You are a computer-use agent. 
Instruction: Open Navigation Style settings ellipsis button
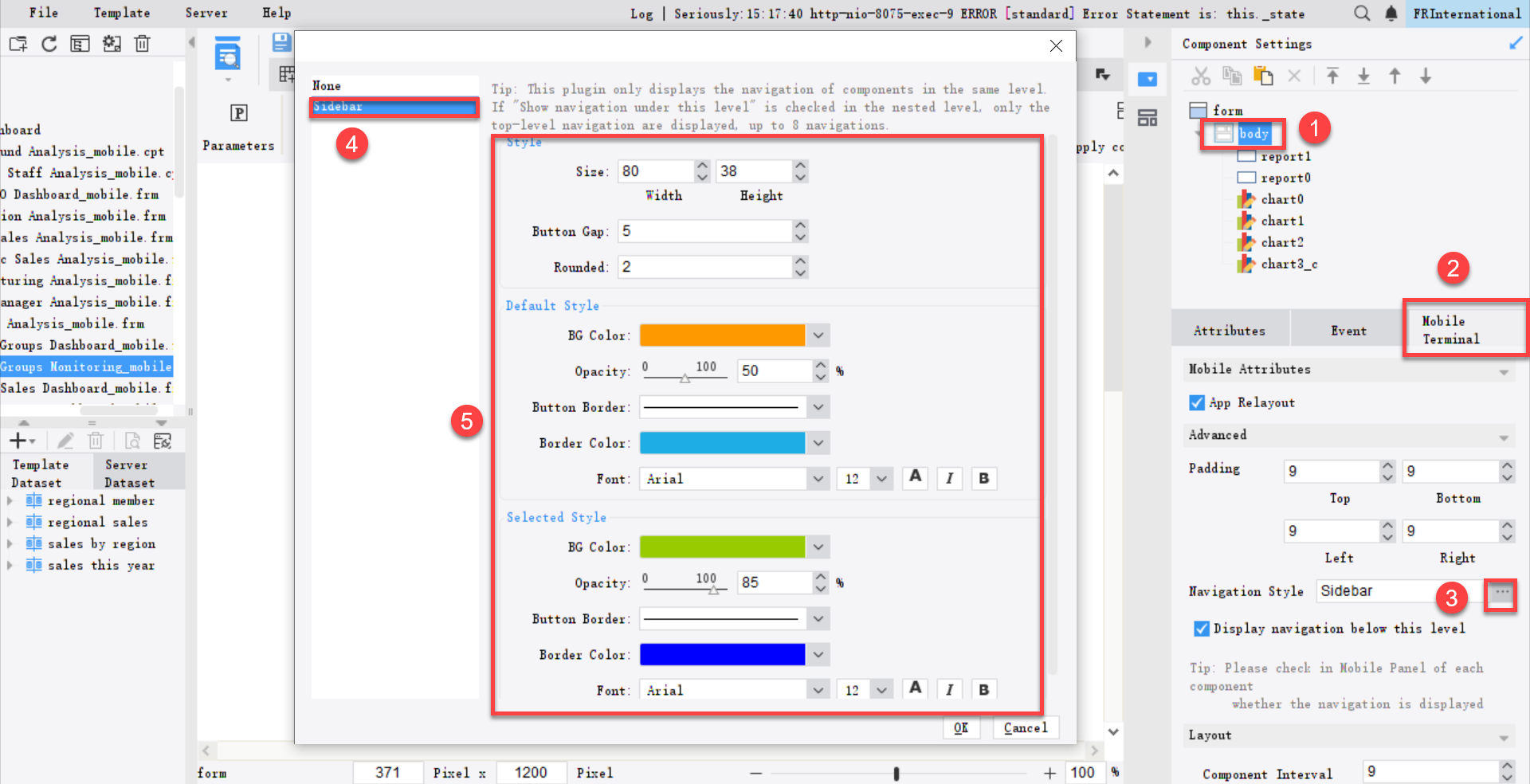(1501, 593)
